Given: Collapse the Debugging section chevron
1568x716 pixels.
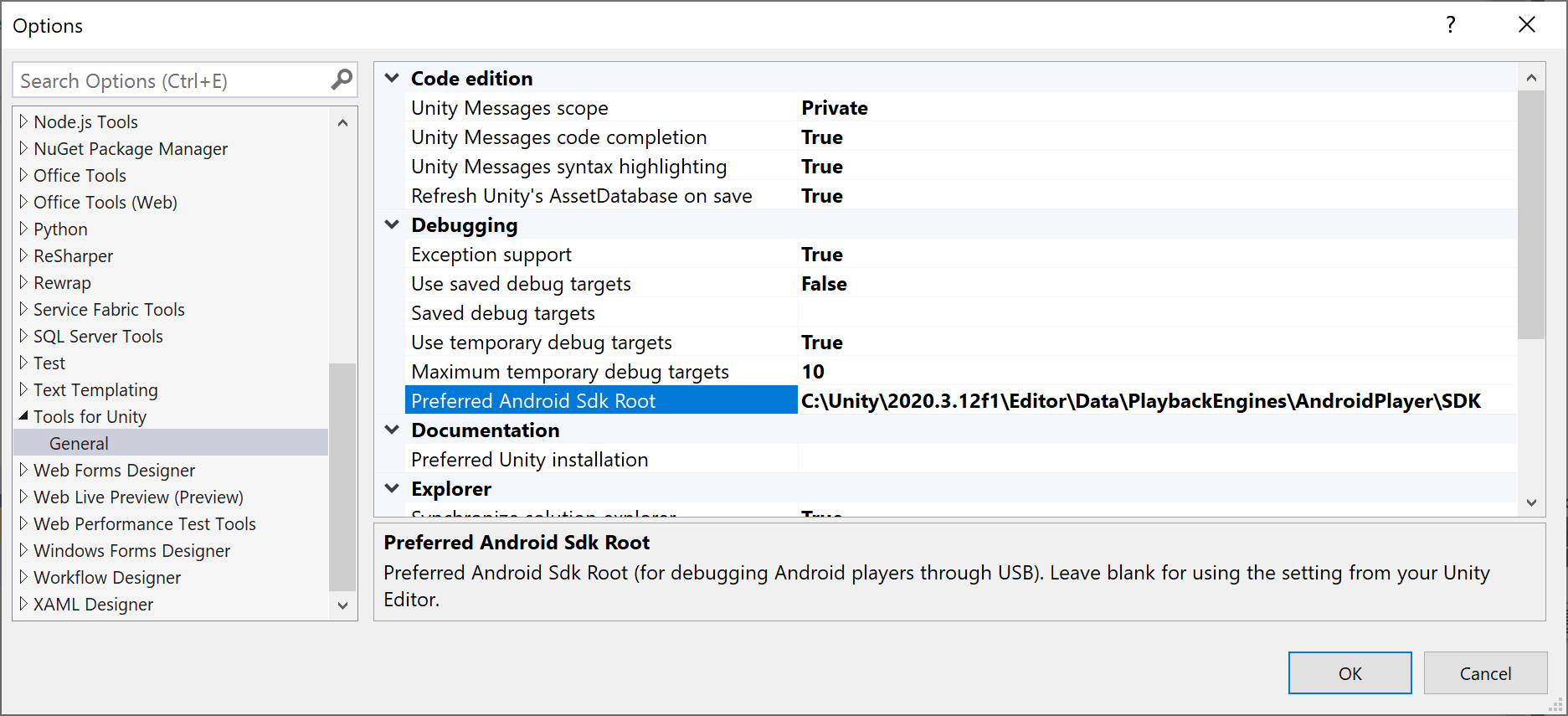Looking at the screenshot, I should (x=392, y=225).
